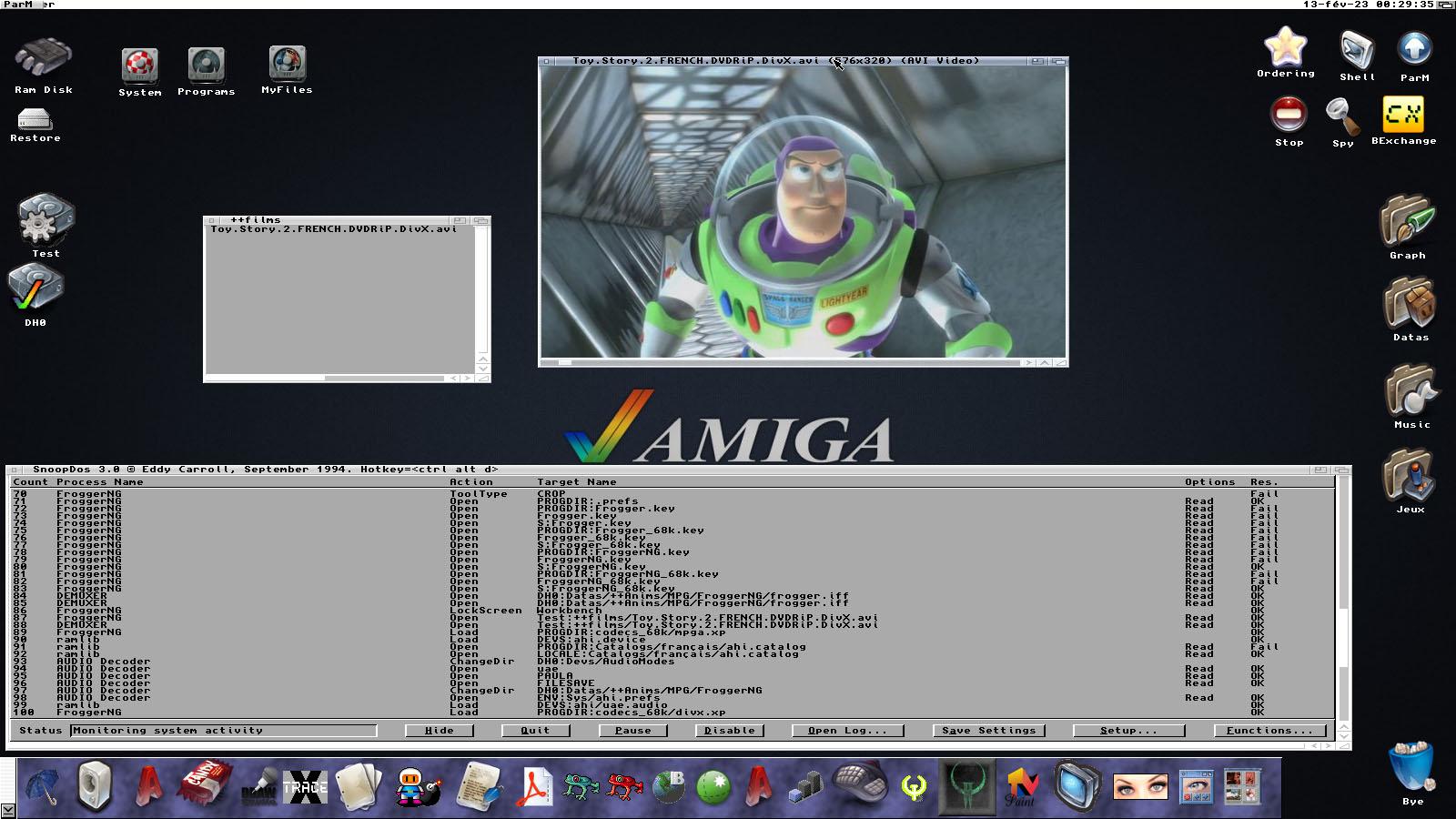The image size is (1456, 819).
Task: Open the System drawer icon
Action: [139, 66]
